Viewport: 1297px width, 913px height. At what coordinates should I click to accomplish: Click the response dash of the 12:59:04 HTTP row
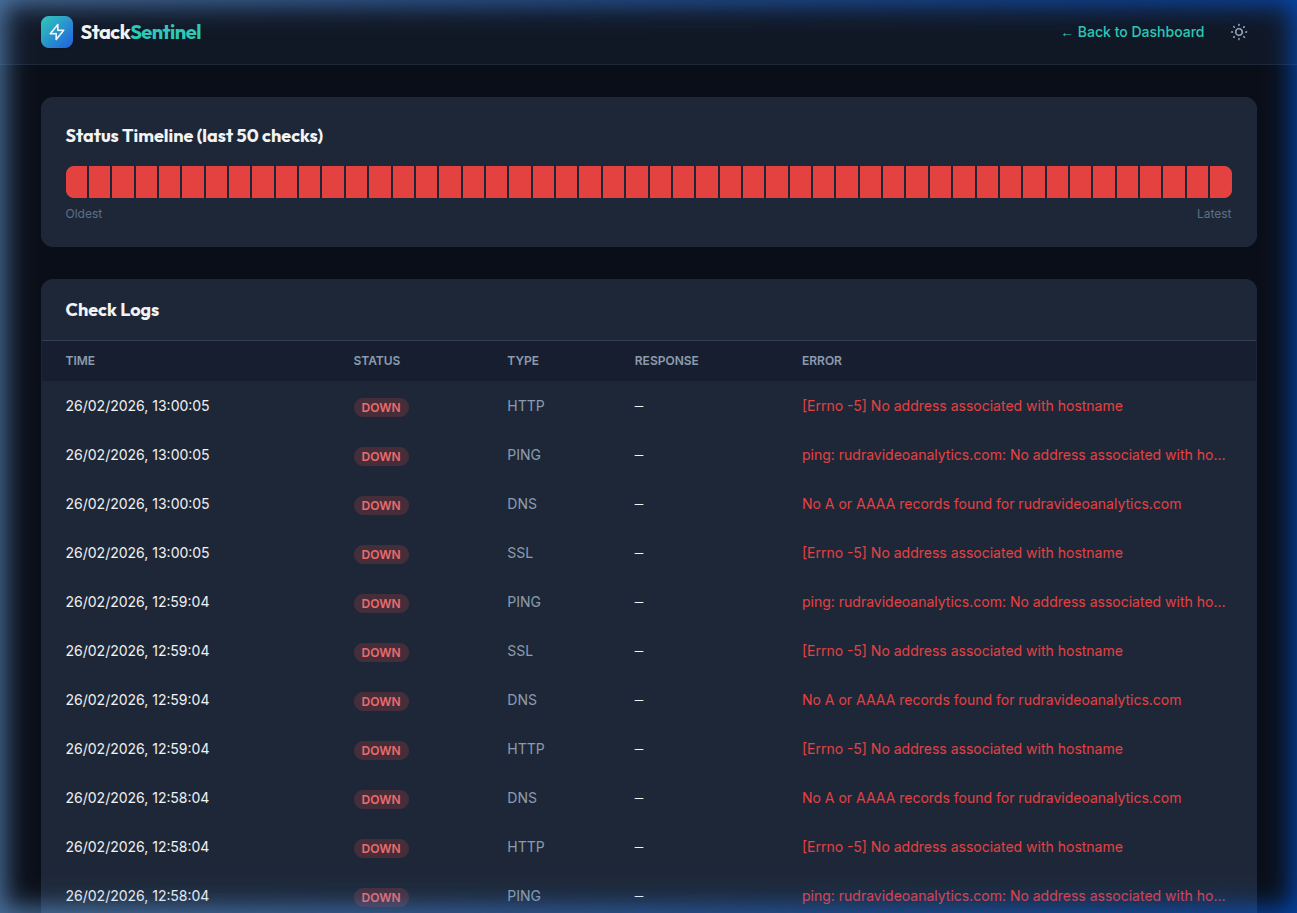click(x=639, y=749)
